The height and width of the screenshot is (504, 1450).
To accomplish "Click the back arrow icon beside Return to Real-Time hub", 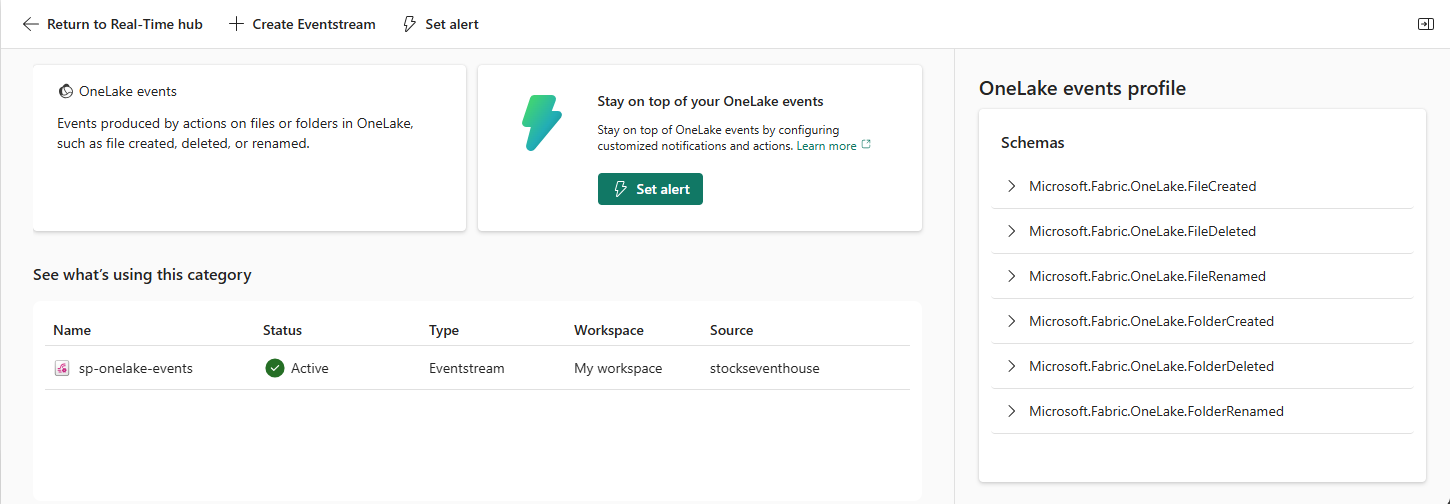I will (x=31, y=24).
